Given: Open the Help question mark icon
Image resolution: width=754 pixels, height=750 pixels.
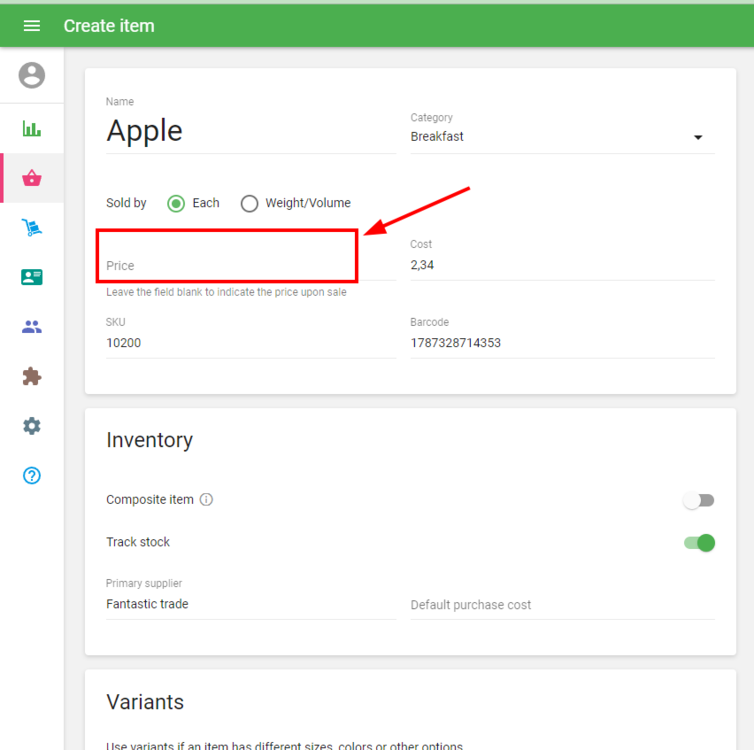Looking at the screenshot, I should click(32, 475).
